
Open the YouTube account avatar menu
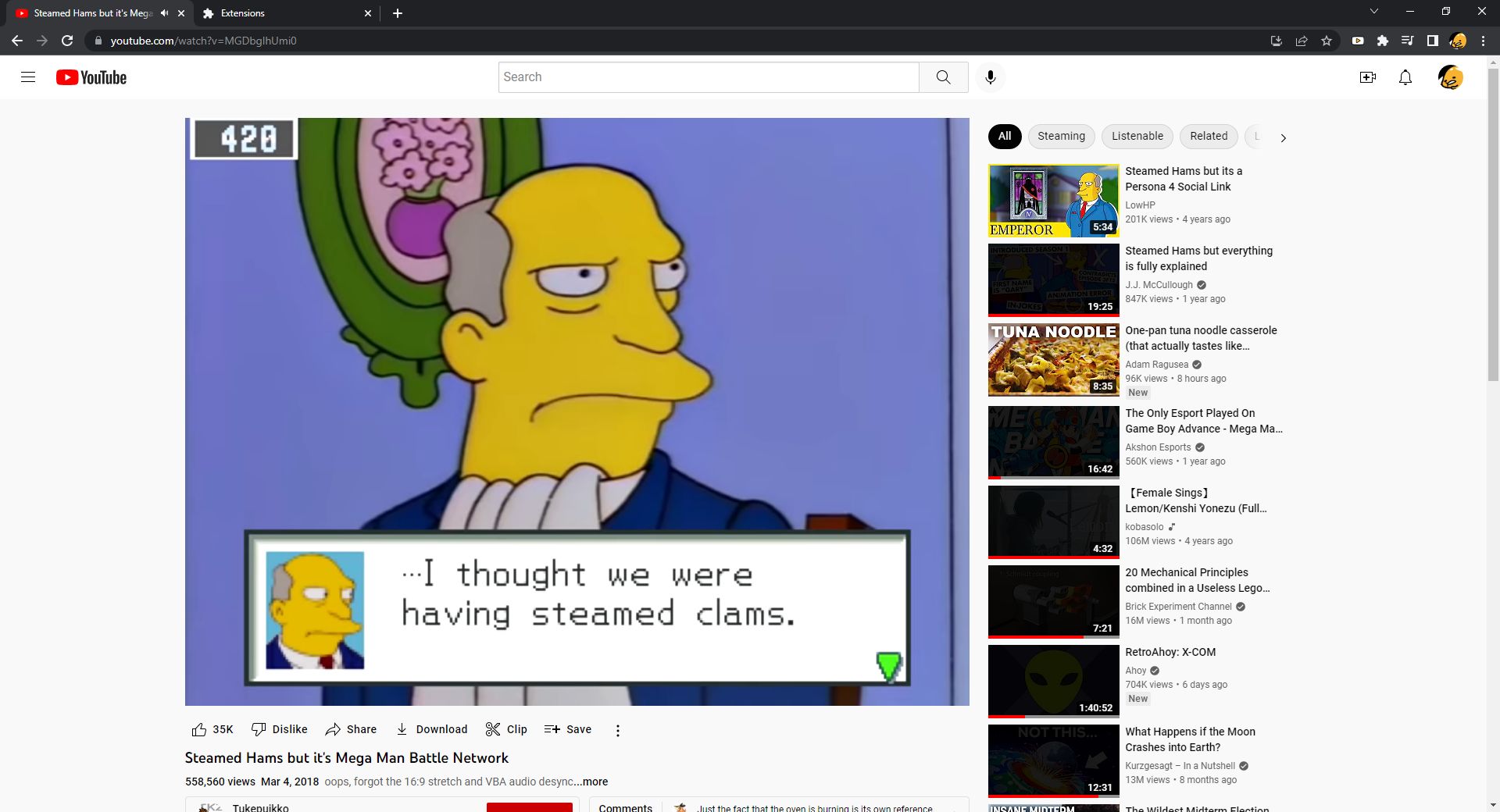pyautogui.click(x=1451, y=77)
